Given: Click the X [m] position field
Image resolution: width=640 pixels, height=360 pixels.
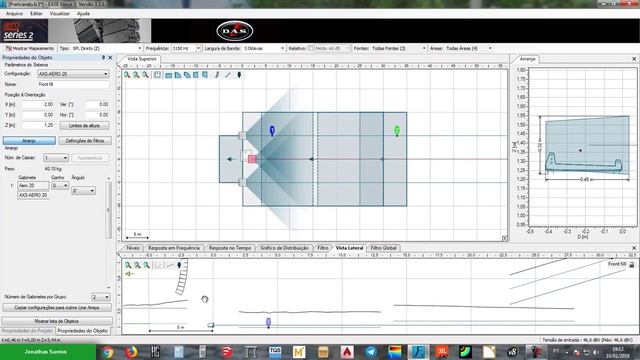Looking at the screenshot, I should point(38,104).
